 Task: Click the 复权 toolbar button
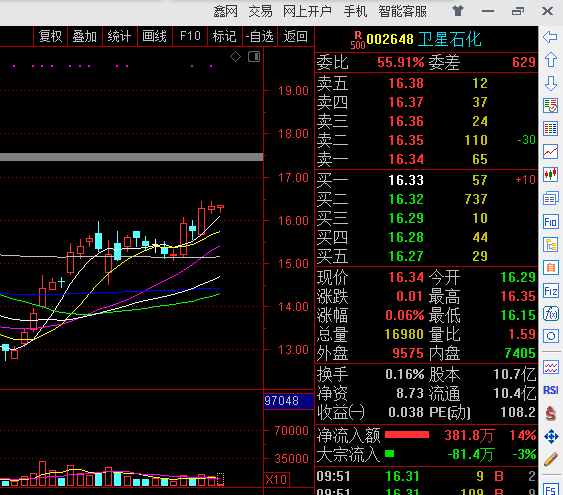50,36
